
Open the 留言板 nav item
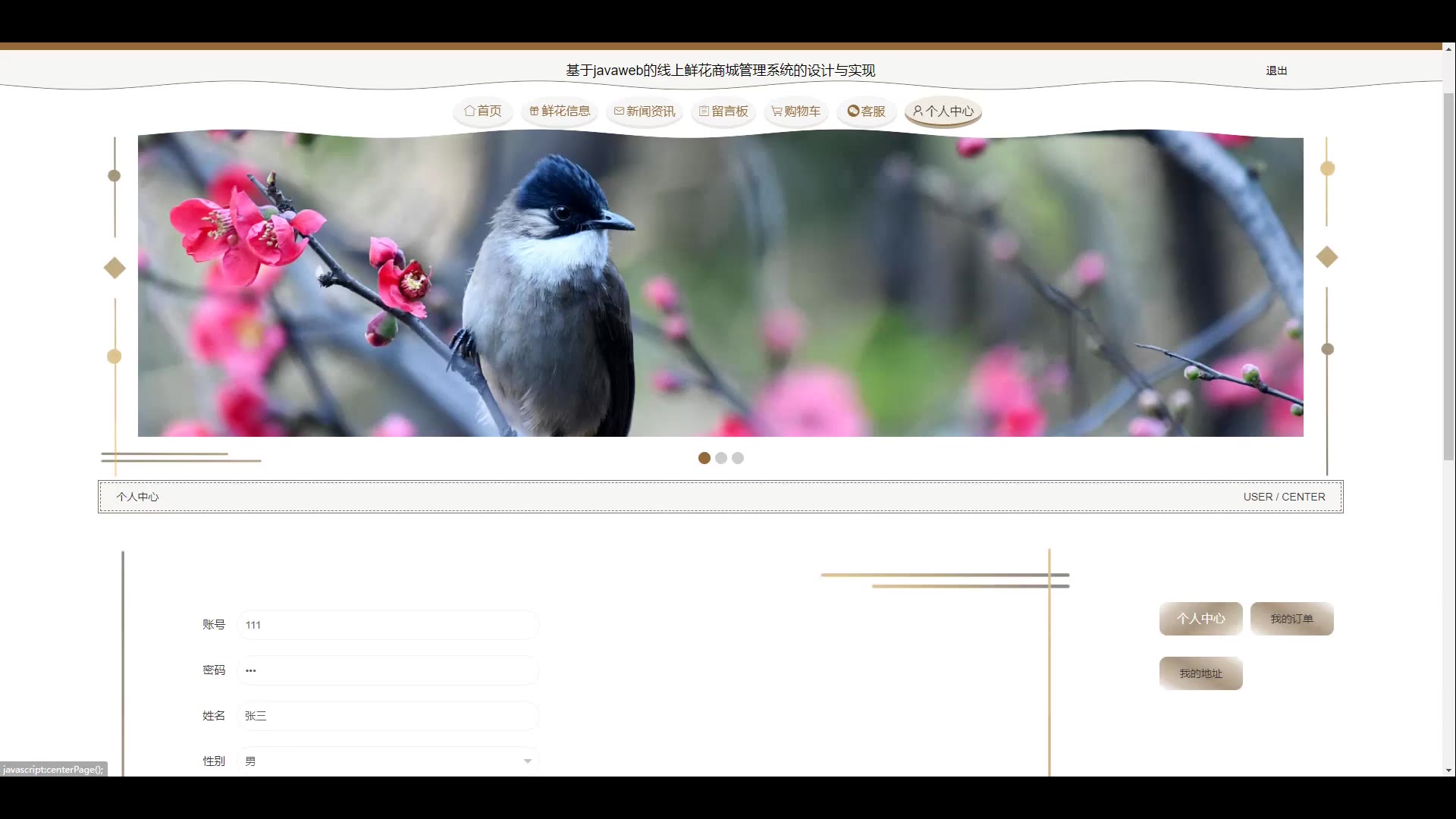point(723,111)
